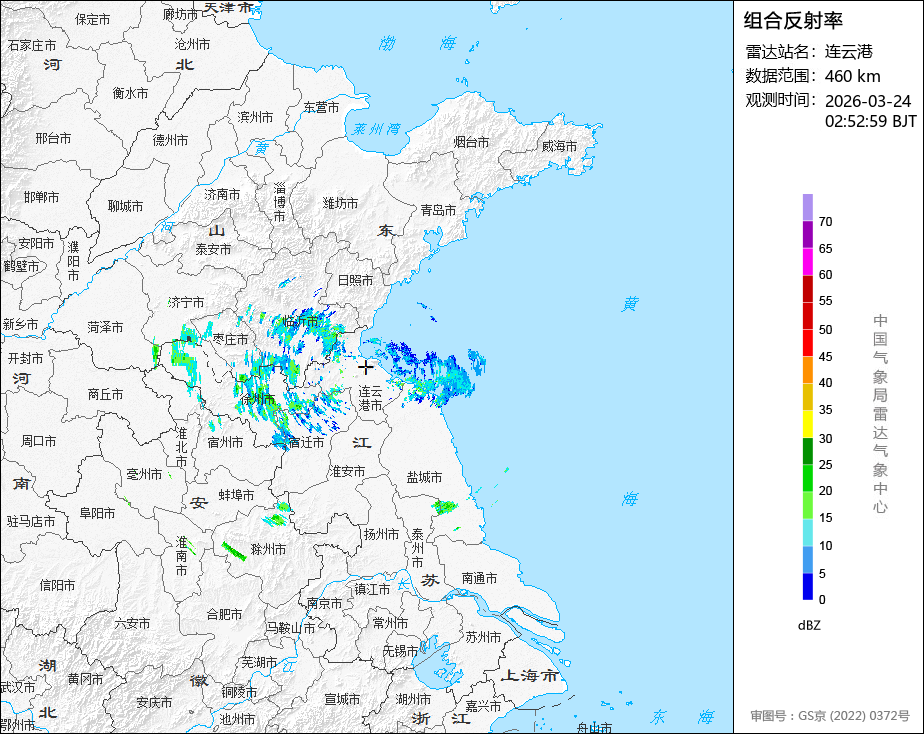924x734 pixels.
Task: Select the orange 40-45 dBZ legend swatch
Action: 808,370
